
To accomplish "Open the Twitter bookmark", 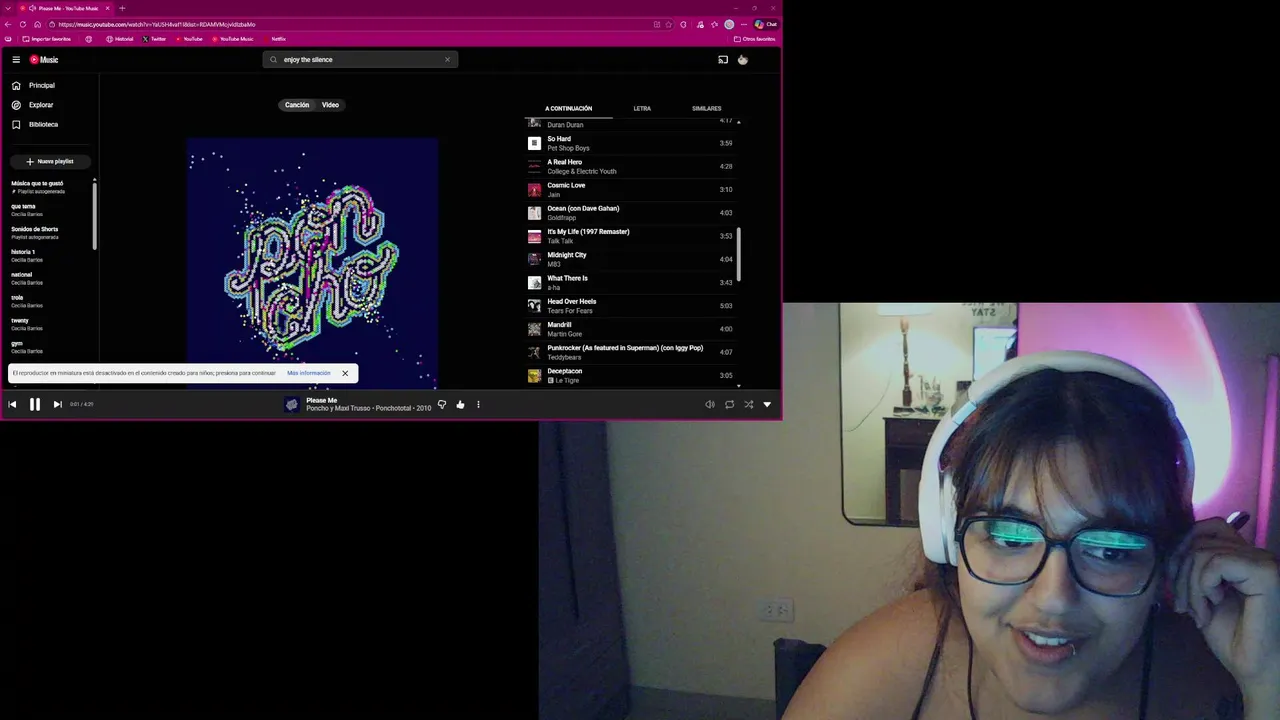I will tap(154, 39).
